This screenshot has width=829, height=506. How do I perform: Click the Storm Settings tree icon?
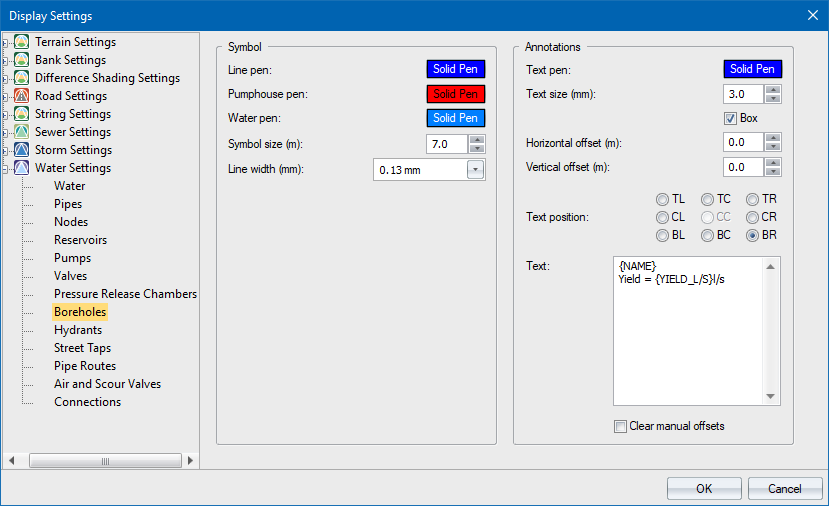point(22,150)
